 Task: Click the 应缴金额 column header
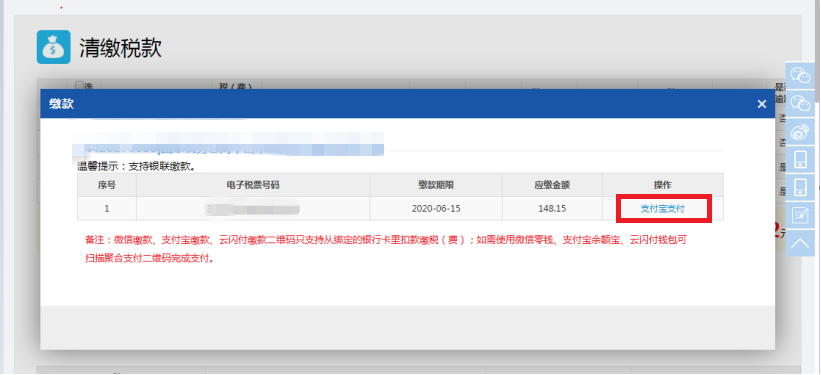(x=552, y=185)
